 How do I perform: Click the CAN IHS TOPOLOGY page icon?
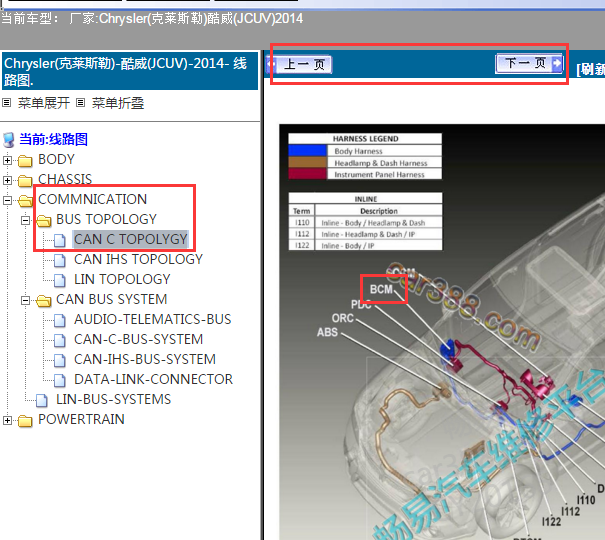[x=59, y=260]
